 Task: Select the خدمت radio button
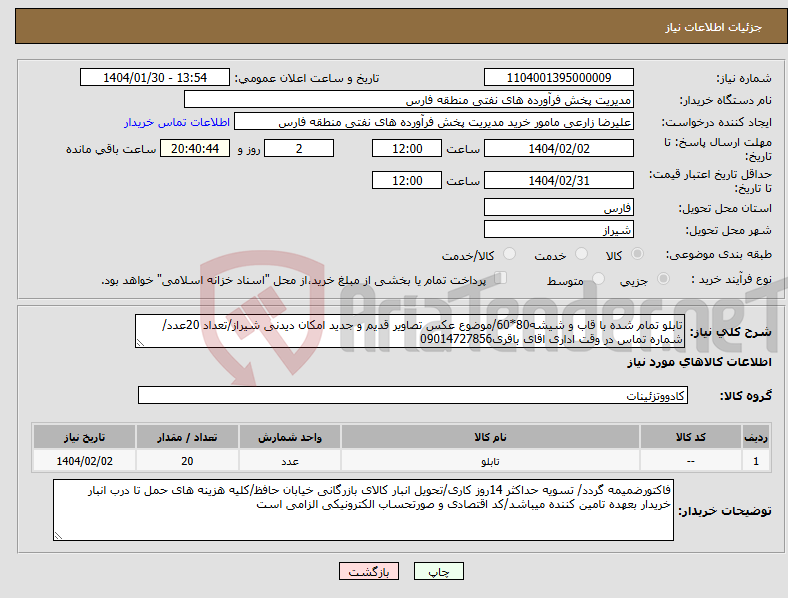[581, 254]
